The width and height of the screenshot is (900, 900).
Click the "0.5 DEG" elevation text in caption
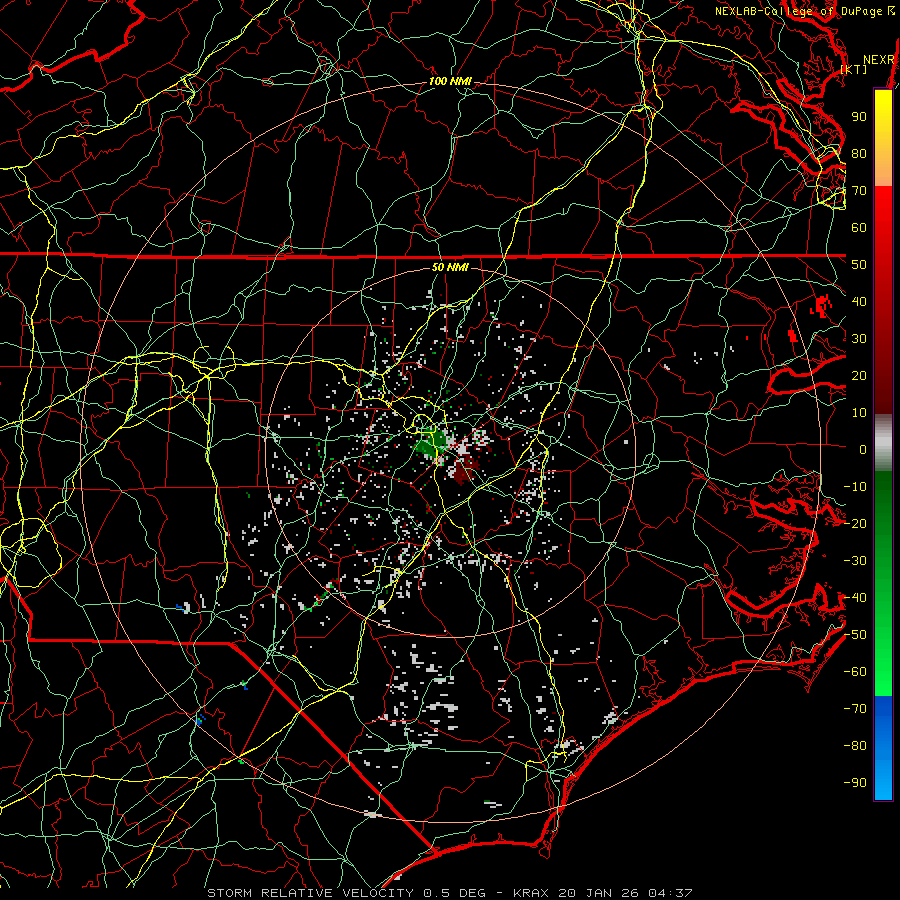454,893
